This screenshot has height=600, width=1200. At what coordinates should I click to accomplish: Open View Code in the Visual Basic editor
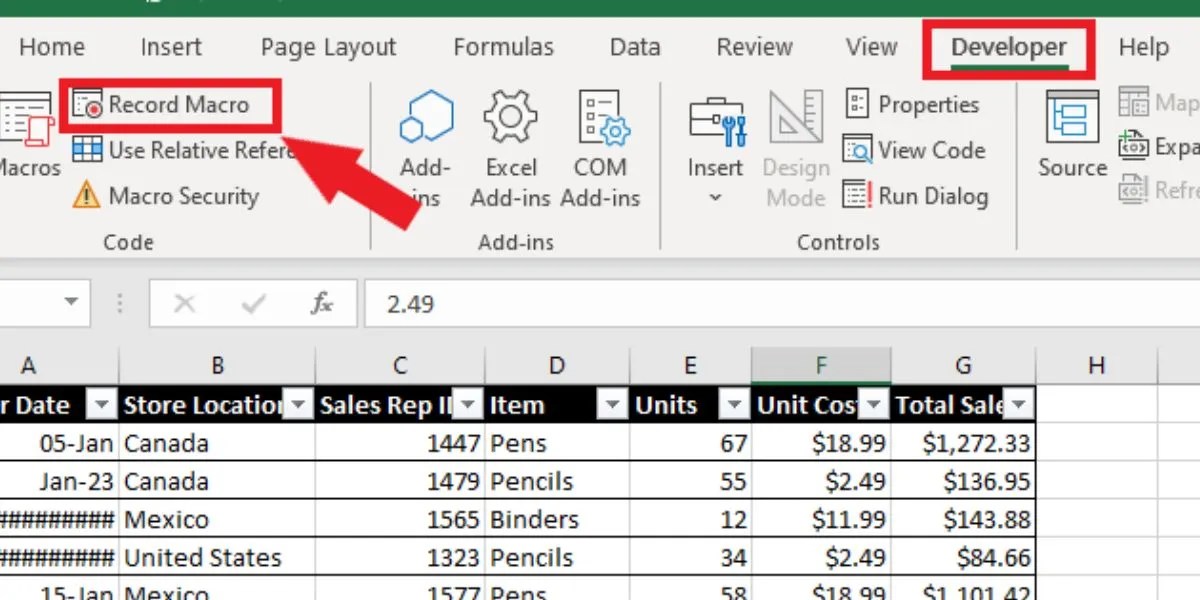pos(858,150)
